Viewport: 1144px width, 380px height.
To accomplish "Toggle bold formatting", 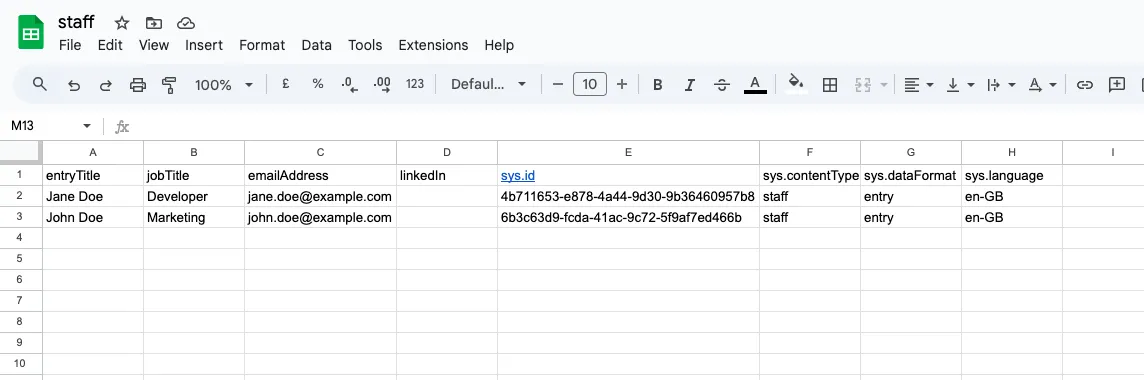I will pyautogui.click(x=657, y=85).
